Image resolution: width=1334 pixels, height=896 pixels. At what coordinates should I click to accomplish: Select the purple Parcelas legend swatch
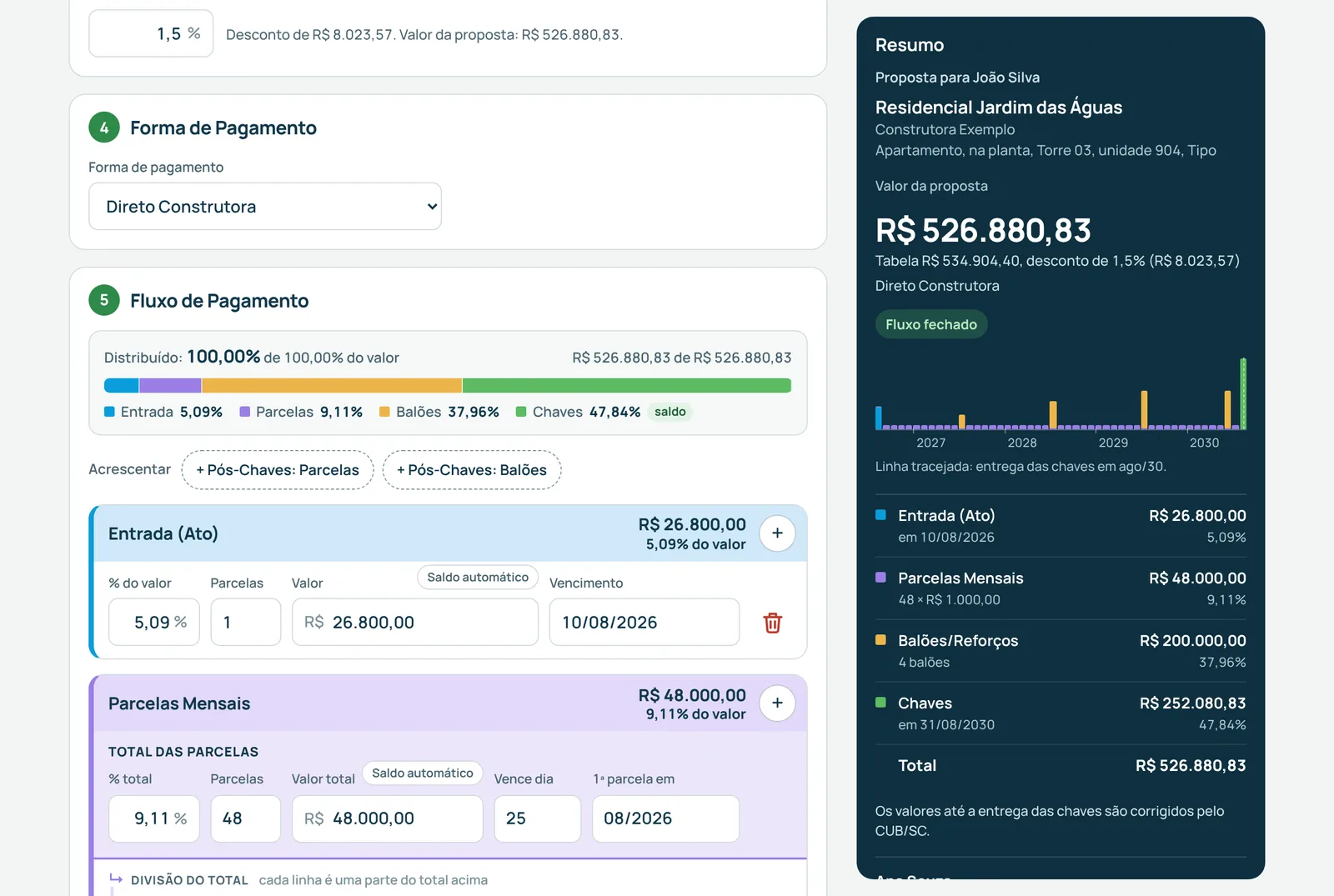click(245, 412)
